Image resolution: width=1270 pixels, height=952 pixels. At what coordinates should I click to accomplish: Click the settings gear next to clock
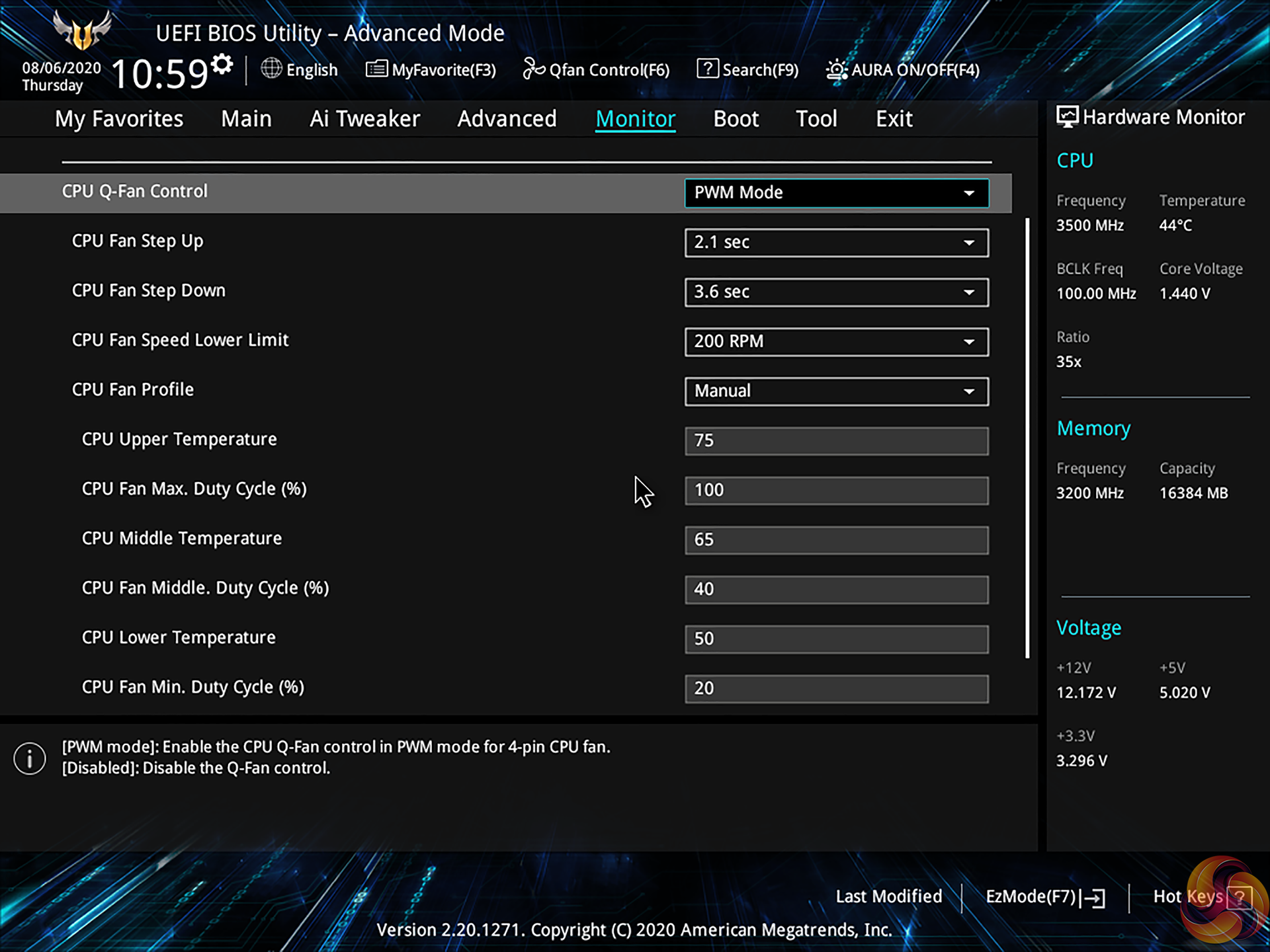[x=222, y=64]
